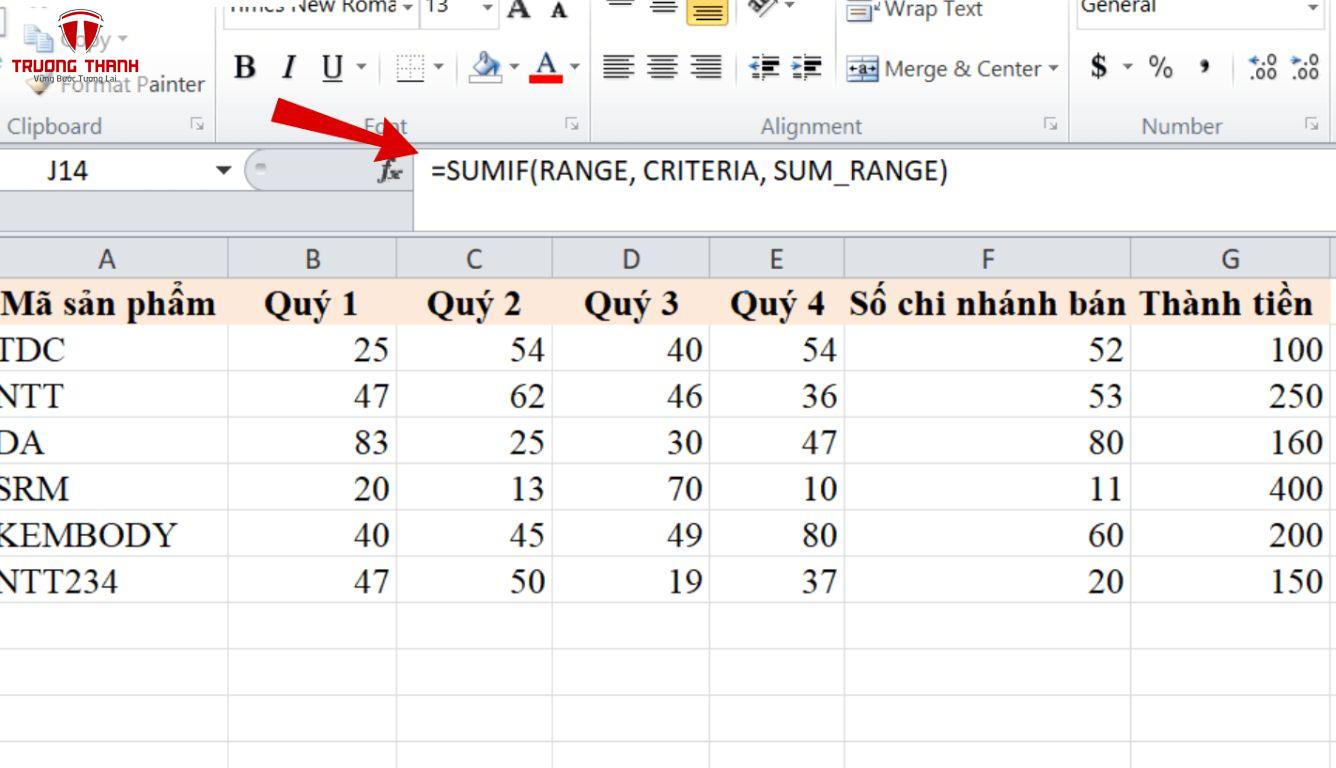Apply Comma Style
The image size is (1336, 768).
click(1205, 67)
